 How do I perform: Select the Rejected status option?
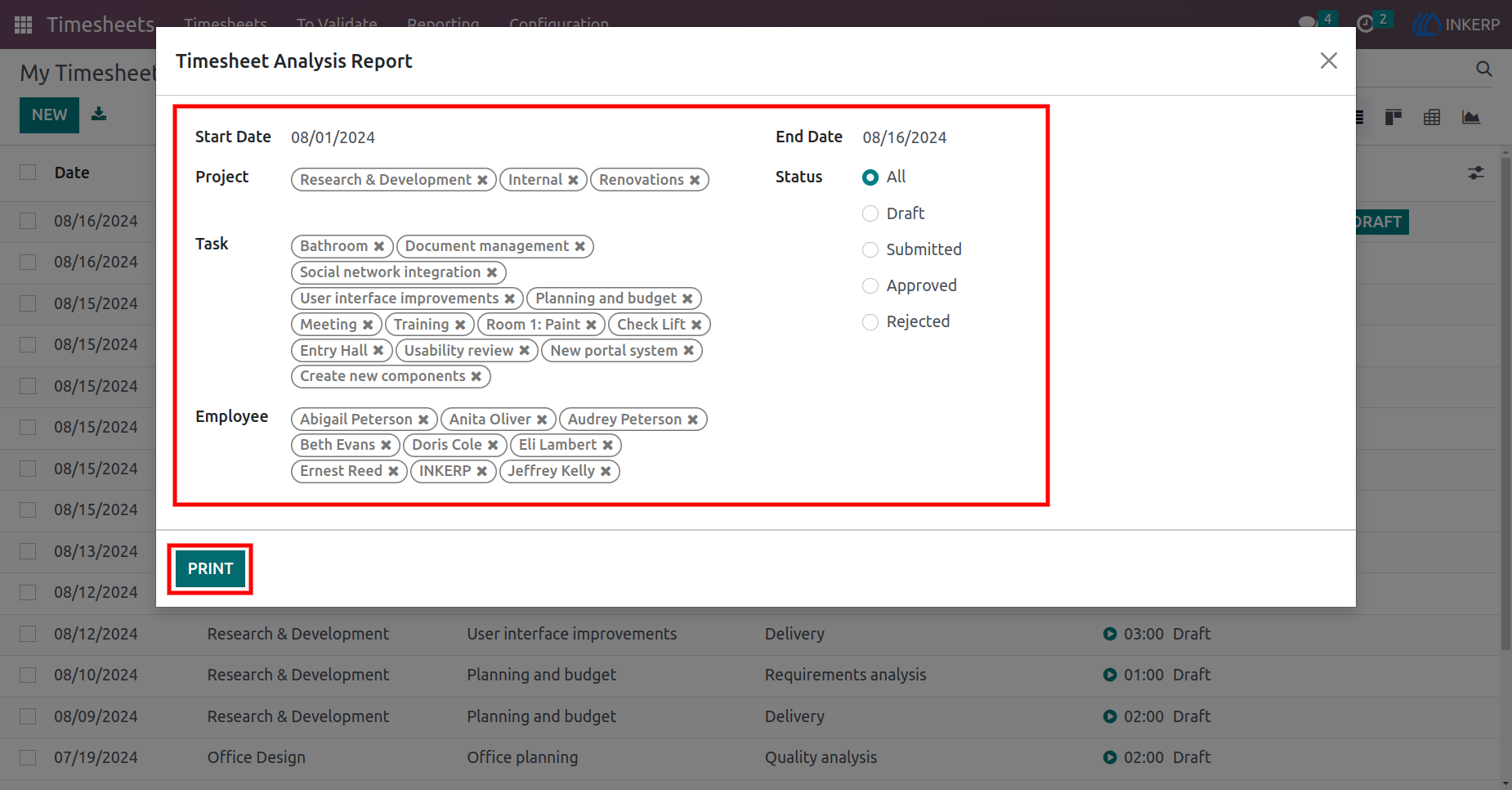click(x=870, y=322)
